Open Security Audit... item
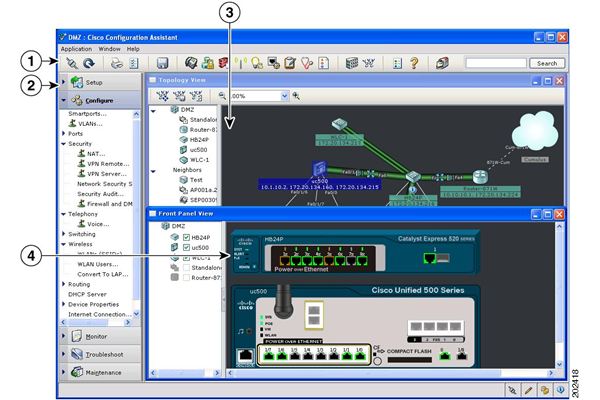Image resolution: width=600 pixels, height=400 pixels. [x=100, y=194]
